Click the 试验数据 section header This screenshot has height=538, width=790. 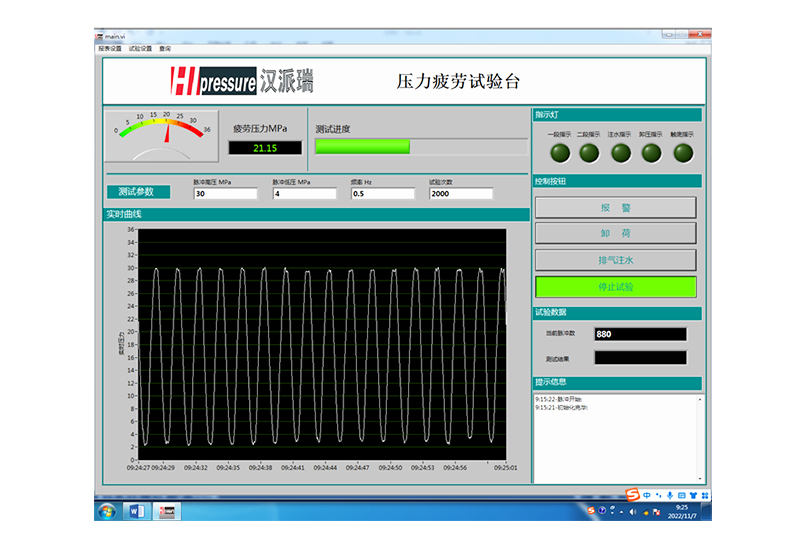coord(617,312)
